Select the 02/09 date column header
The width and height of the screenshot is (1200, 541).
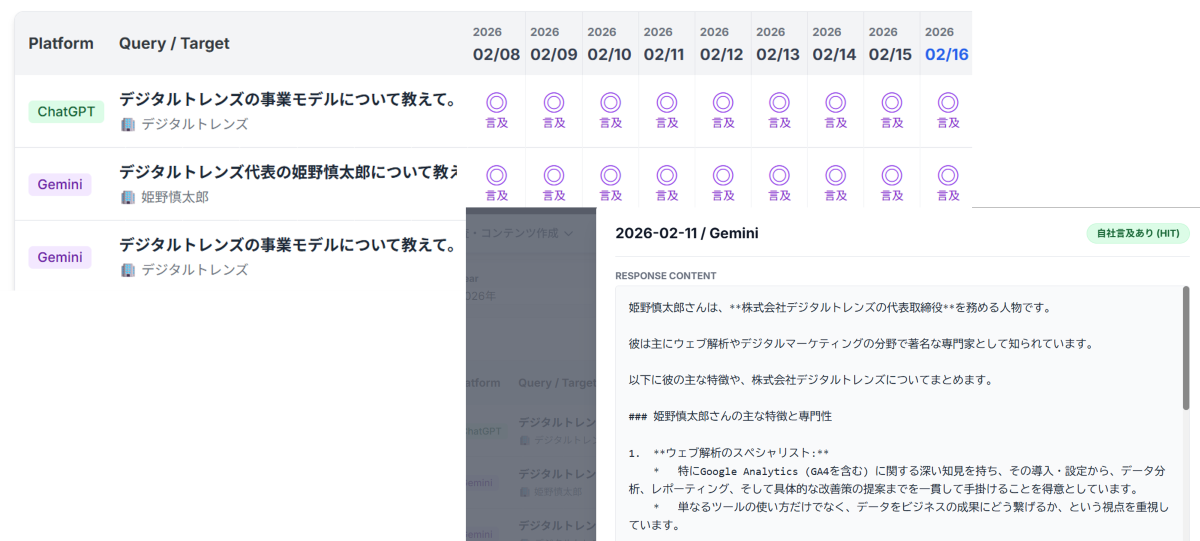coord(554,45)
